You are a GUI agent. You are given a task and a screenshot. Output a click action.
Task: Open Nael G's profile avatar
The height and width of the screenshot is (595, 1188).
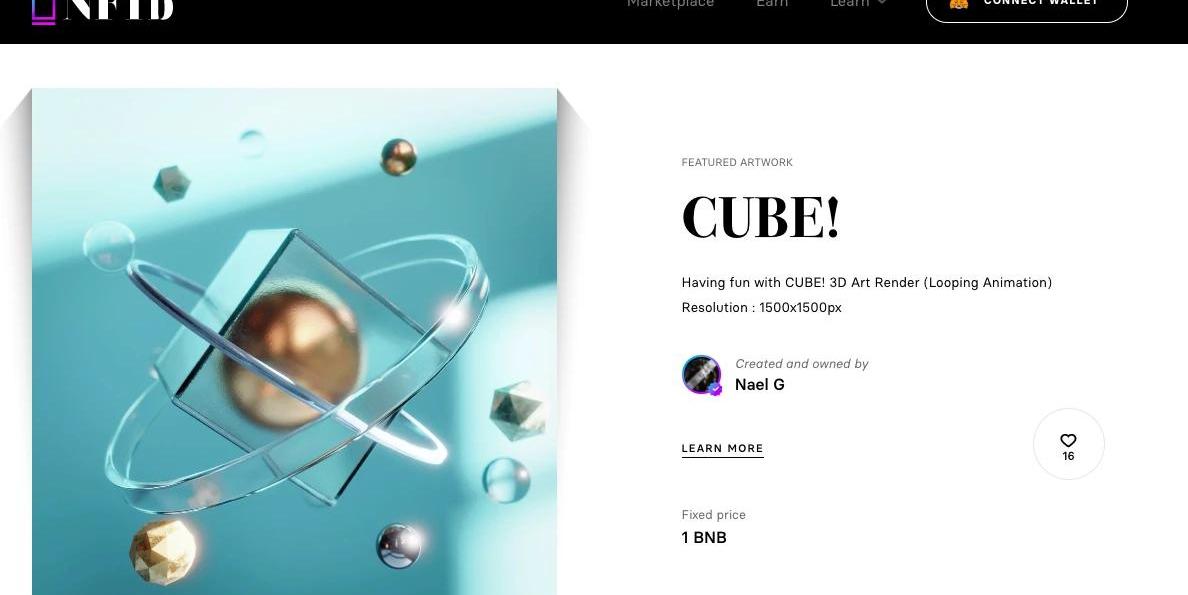tap(702, 374)
